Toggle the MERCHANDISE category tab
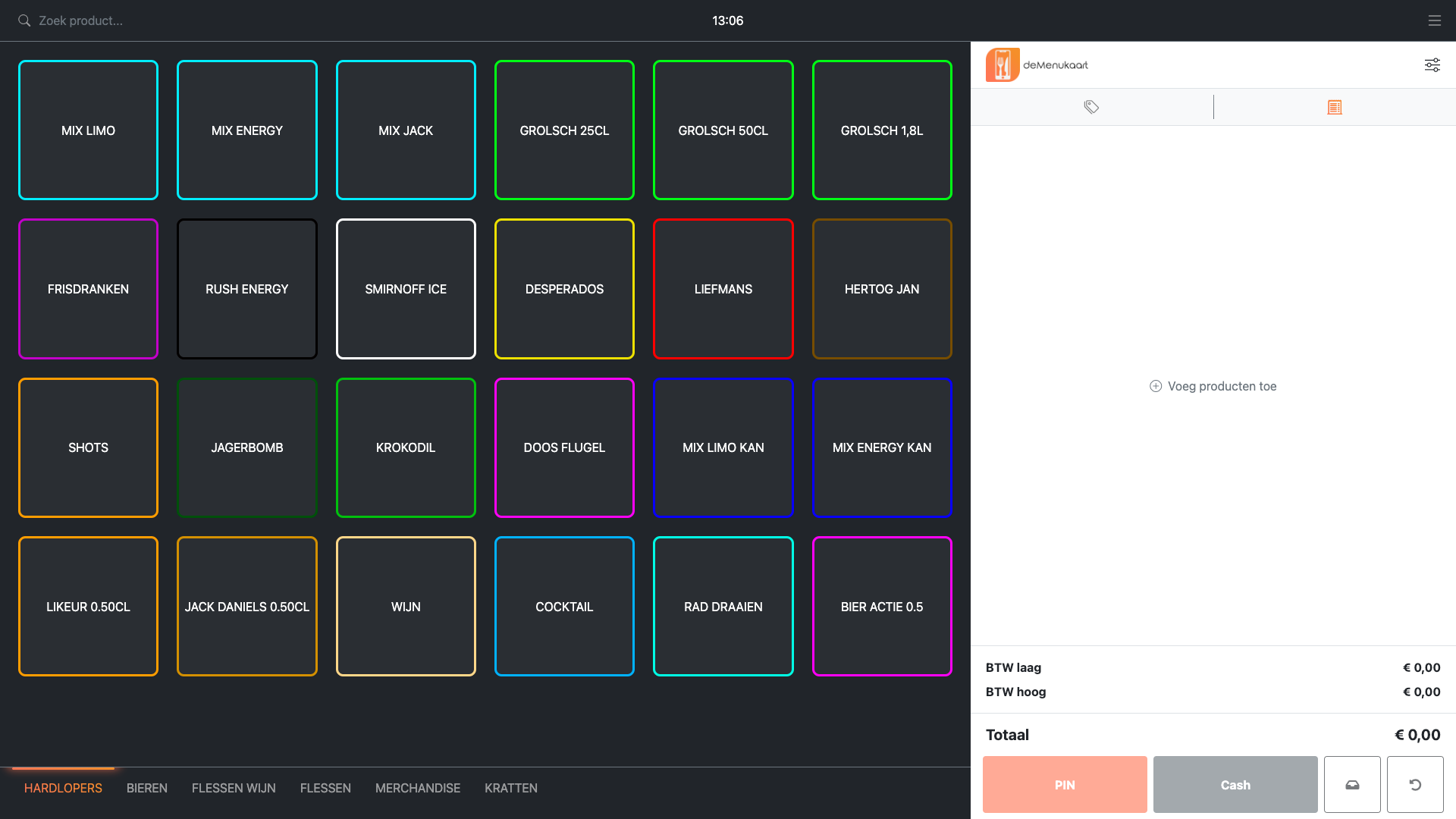The width and height of the screenshot is (1456, 819). (x=418, y=788)
